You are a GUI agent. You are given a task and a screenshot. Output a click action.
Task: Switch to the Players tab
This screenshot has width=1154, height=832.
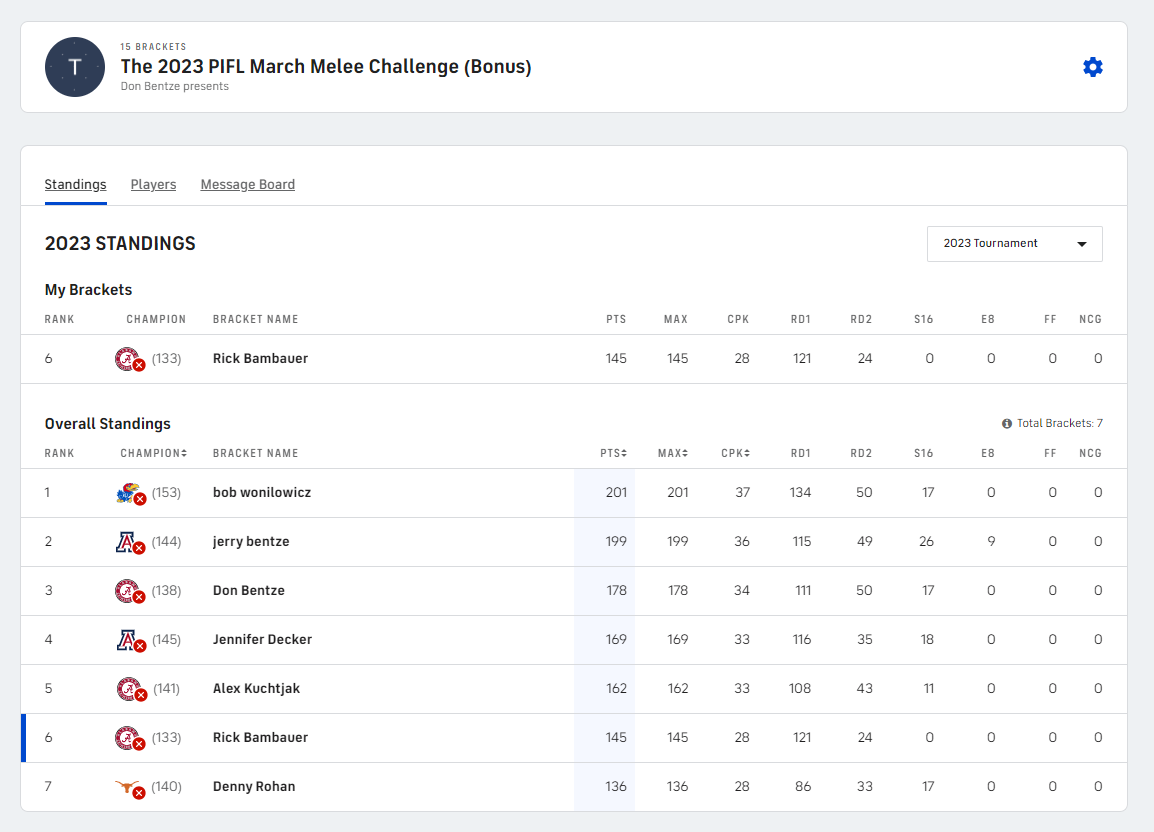(153, 184)
